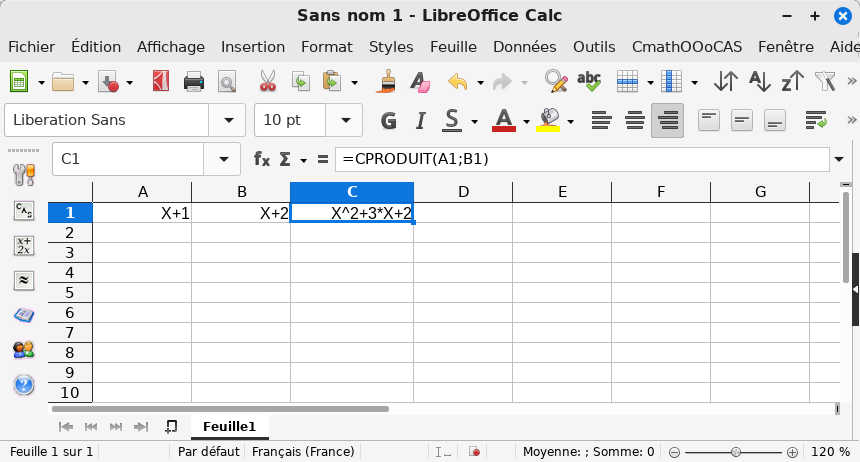Toggle bold (G) formatting
Screen dimensions: 860x462
point(389,121)
